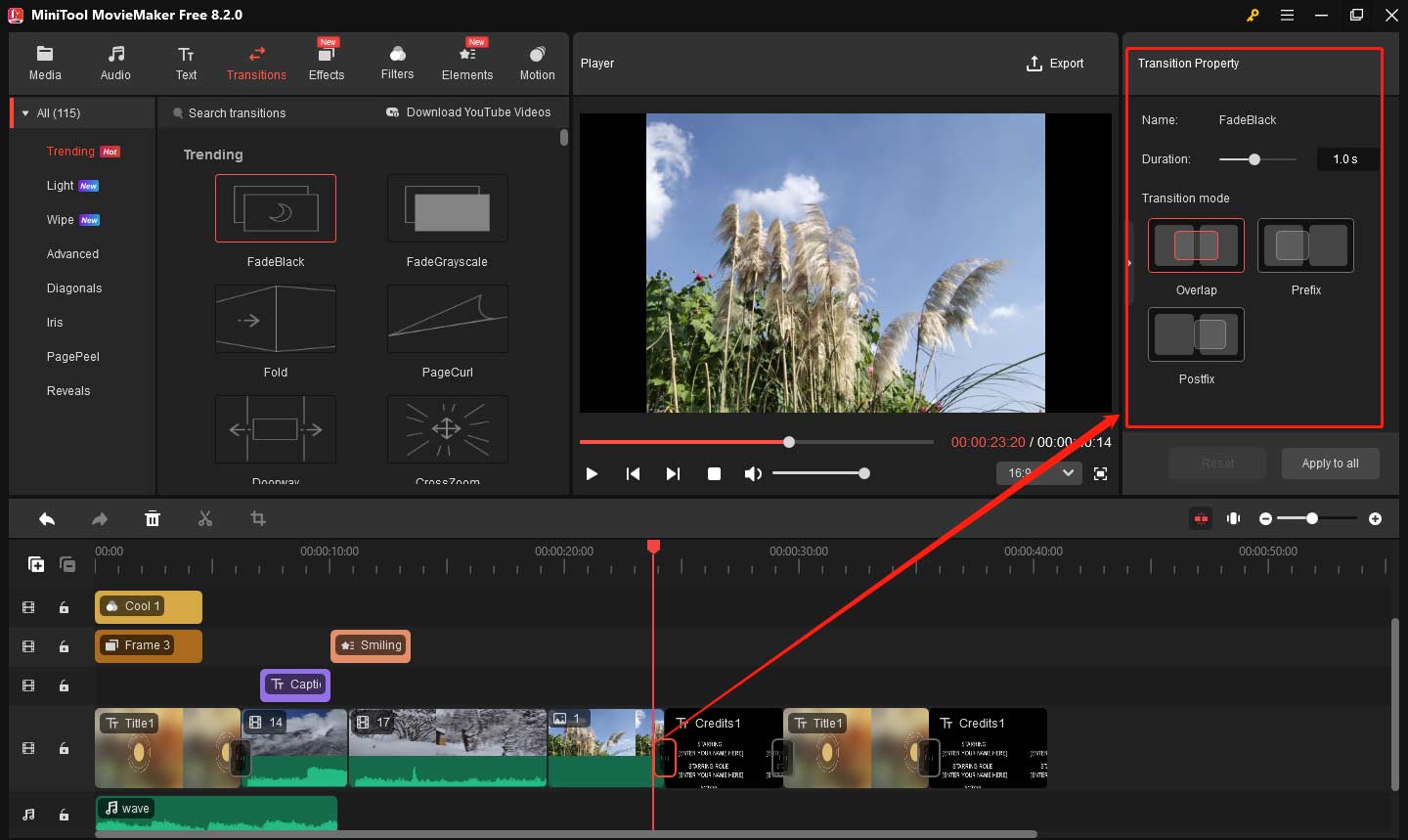Screen dimensions: 1408x840
Task: Mute the player volume icon
Action: [x=752, y=473]
